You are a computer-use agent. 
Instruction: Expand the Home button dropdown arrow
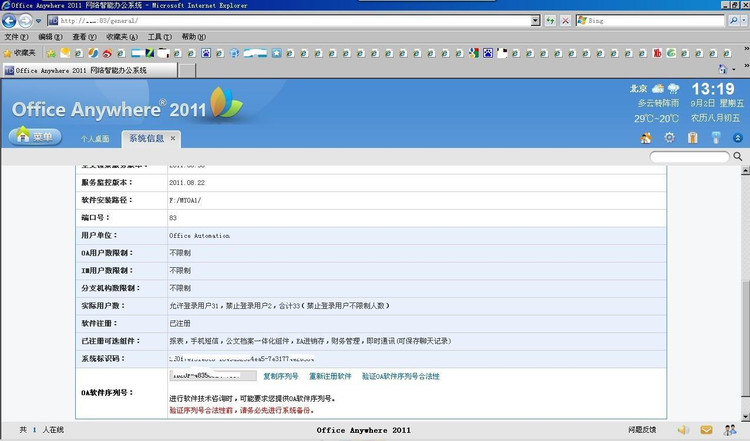[734, 70]
